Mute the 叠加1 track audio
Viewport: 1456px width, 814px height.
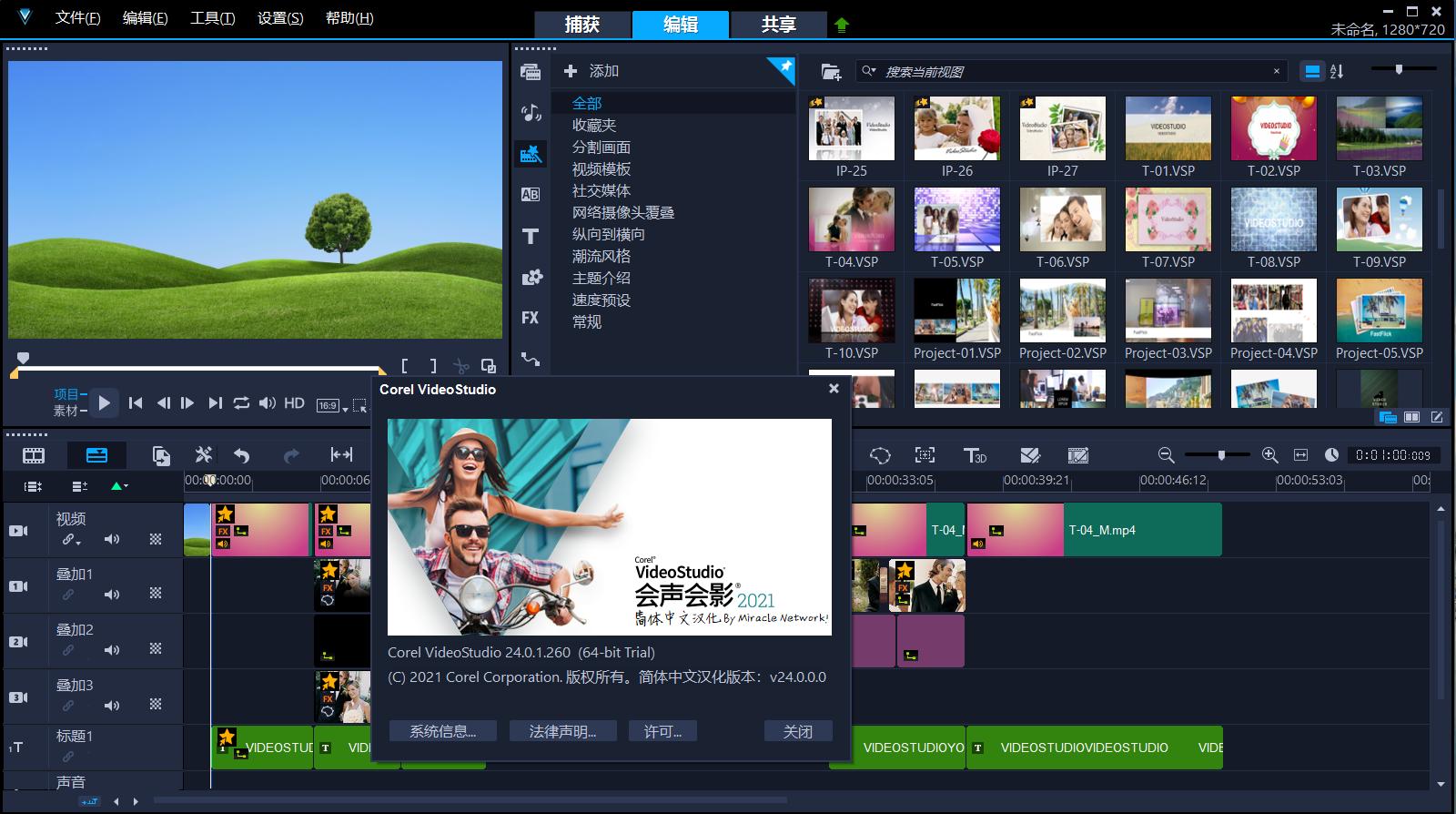coord(112,595)
